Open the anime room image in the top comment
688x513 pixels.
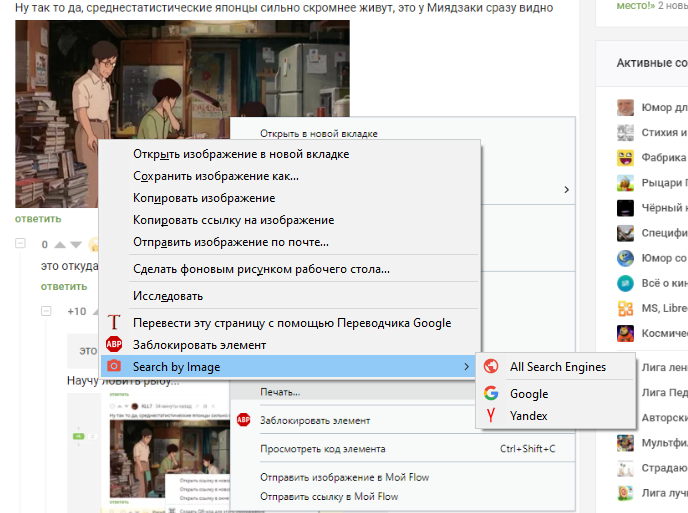coord(183,114)
